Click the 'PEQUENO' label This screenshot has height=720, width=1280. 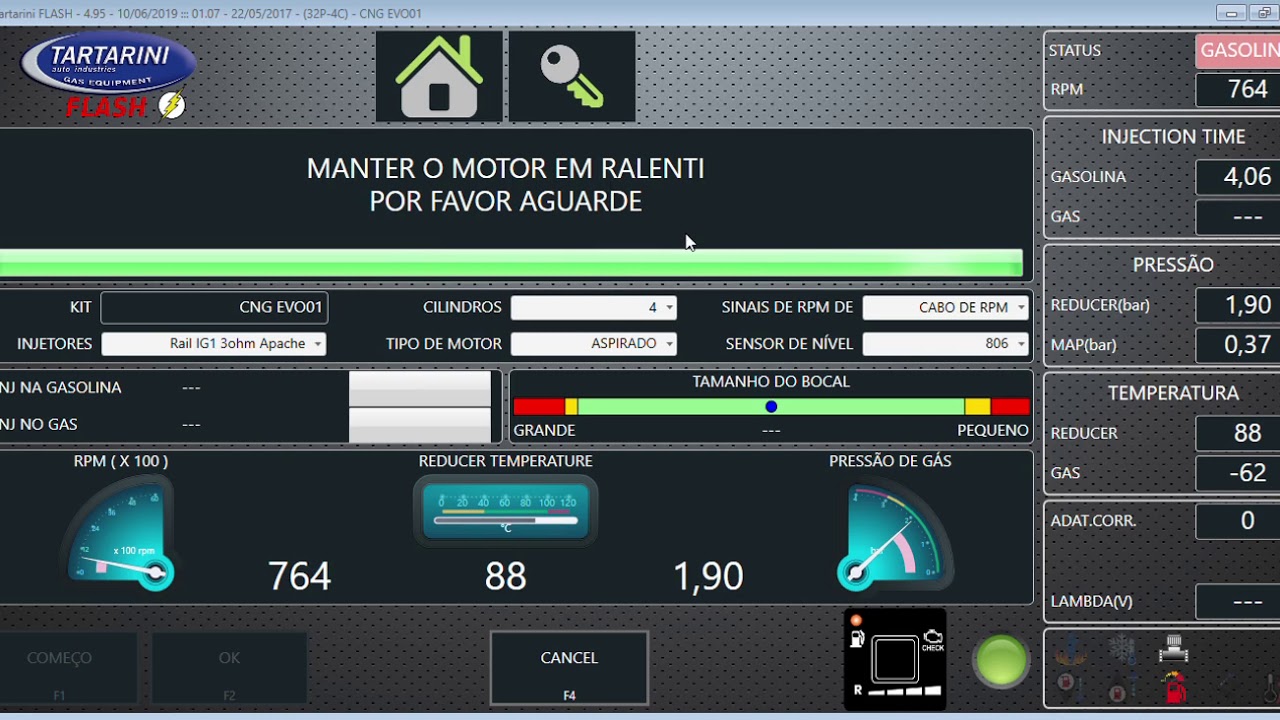(x=993, y=431)
